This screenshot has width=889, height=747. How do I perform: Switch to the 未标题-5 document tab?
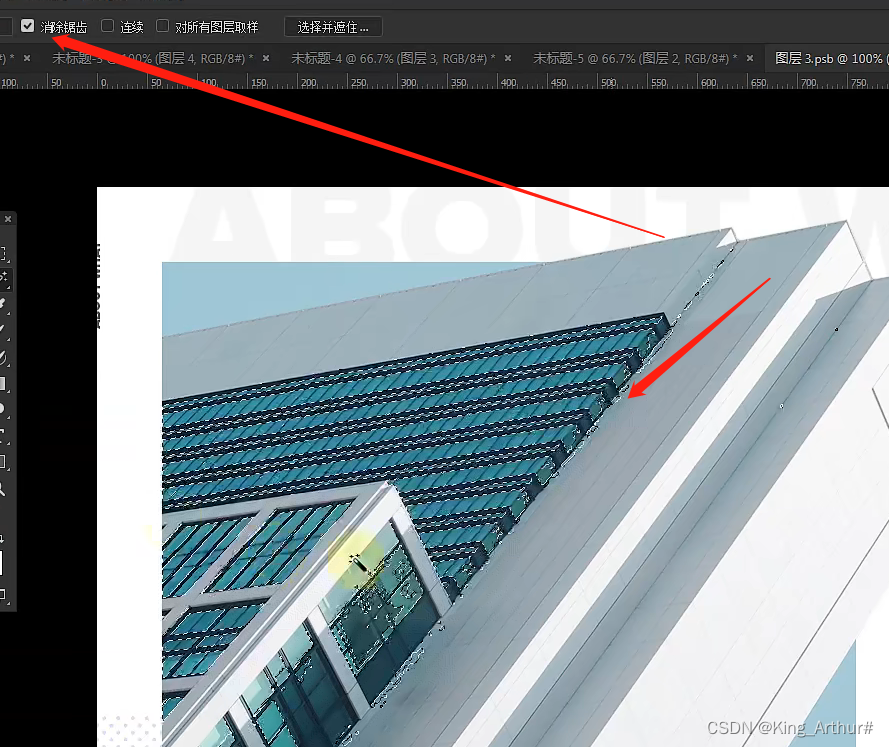coord(635,58)
